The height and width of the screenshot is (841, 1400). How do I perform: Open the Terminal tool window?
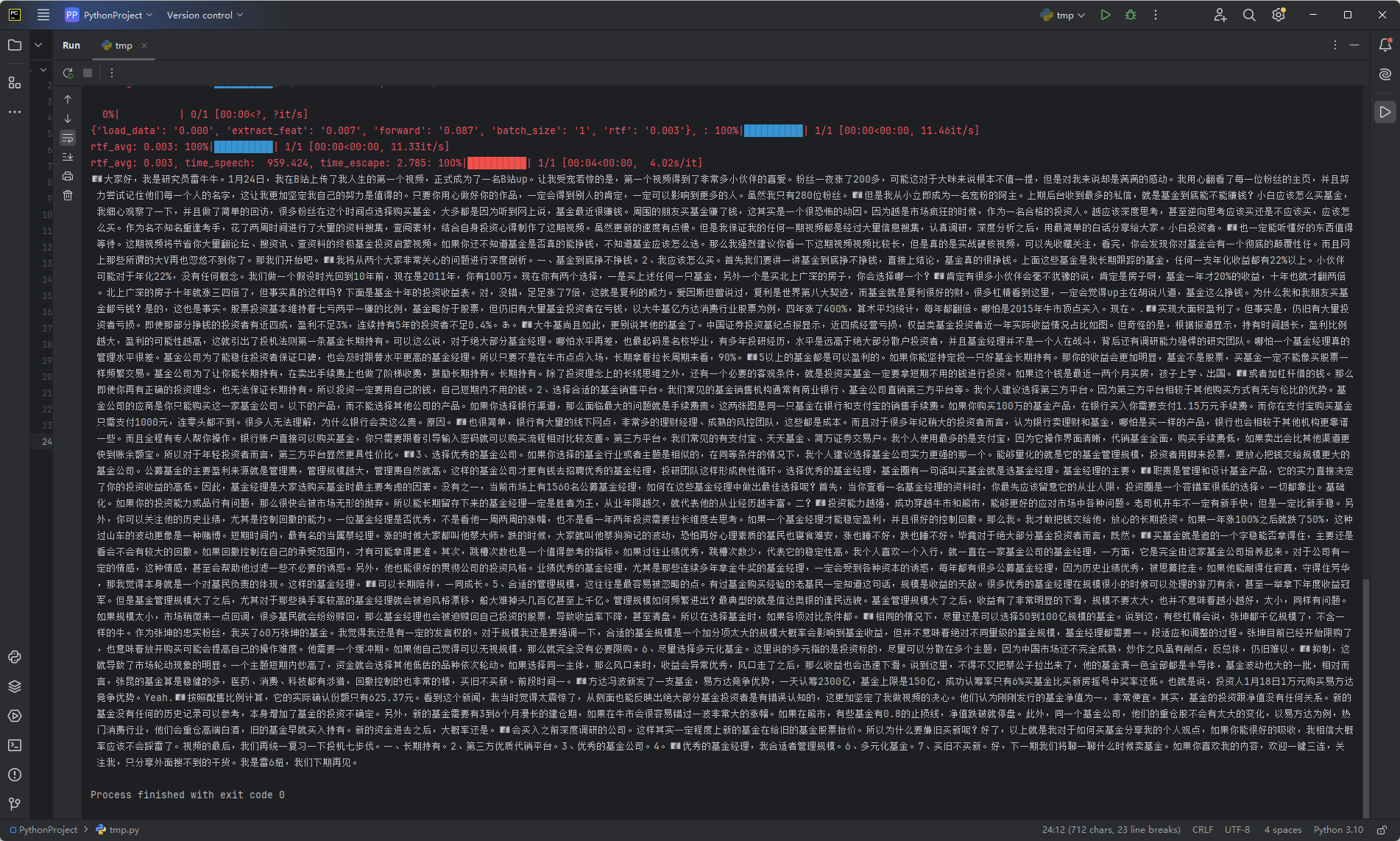15,745
